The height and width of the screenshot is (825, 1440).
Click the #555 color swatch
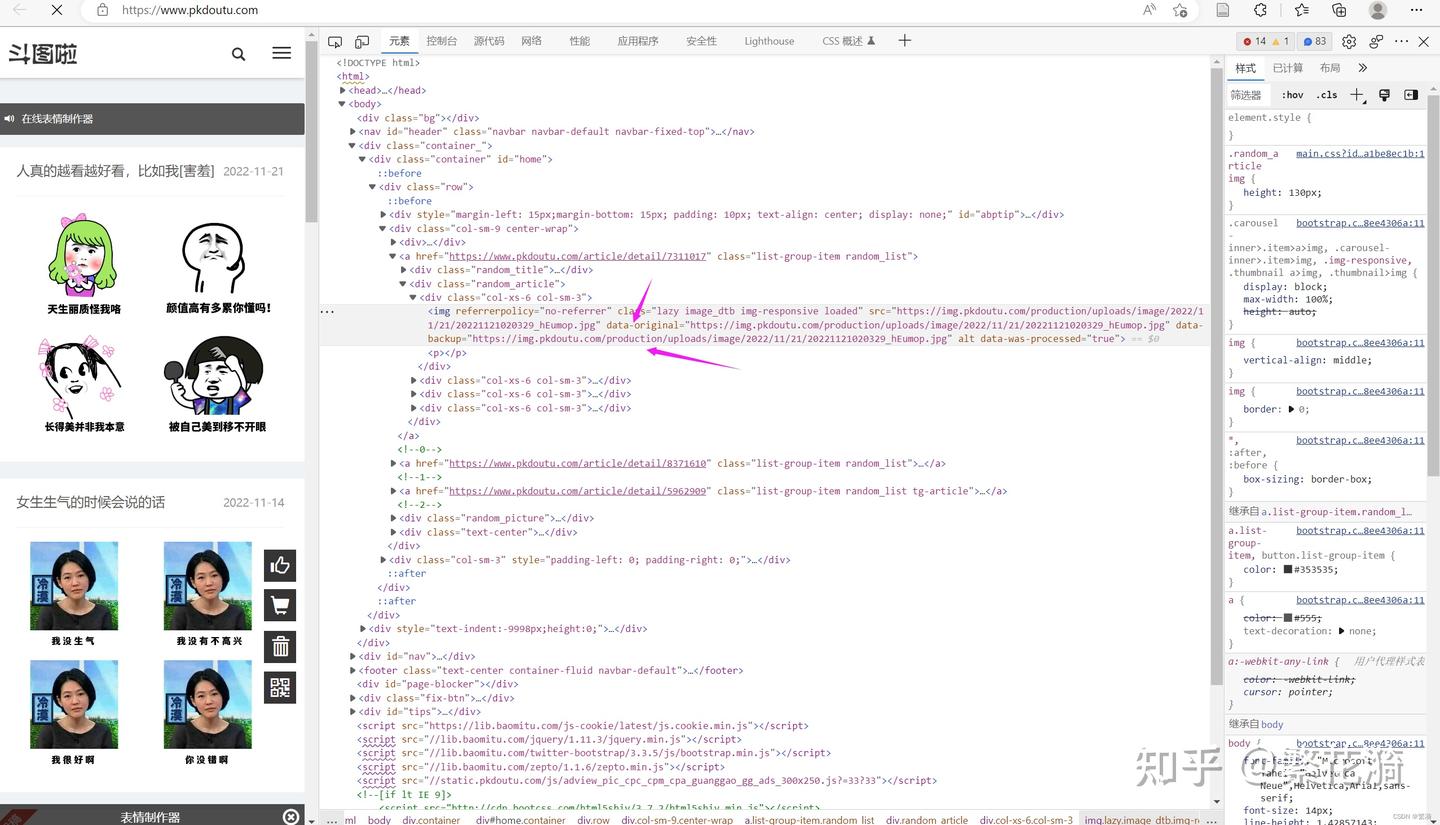coord(1288,618)
